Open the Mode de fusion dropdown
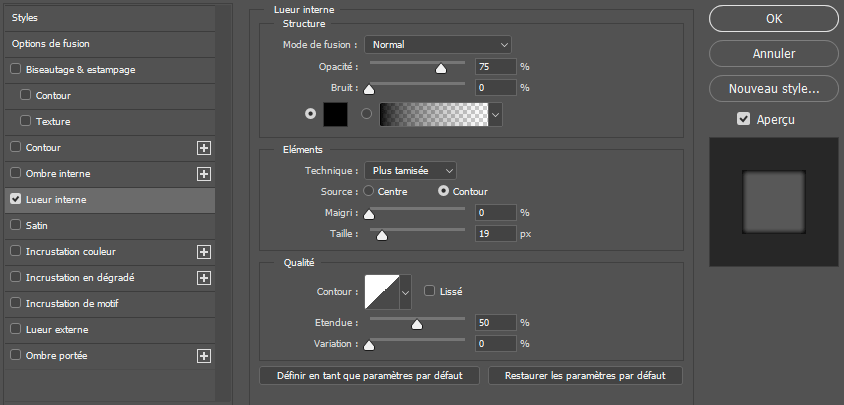The image size is (844, 405). coord(438,44)
